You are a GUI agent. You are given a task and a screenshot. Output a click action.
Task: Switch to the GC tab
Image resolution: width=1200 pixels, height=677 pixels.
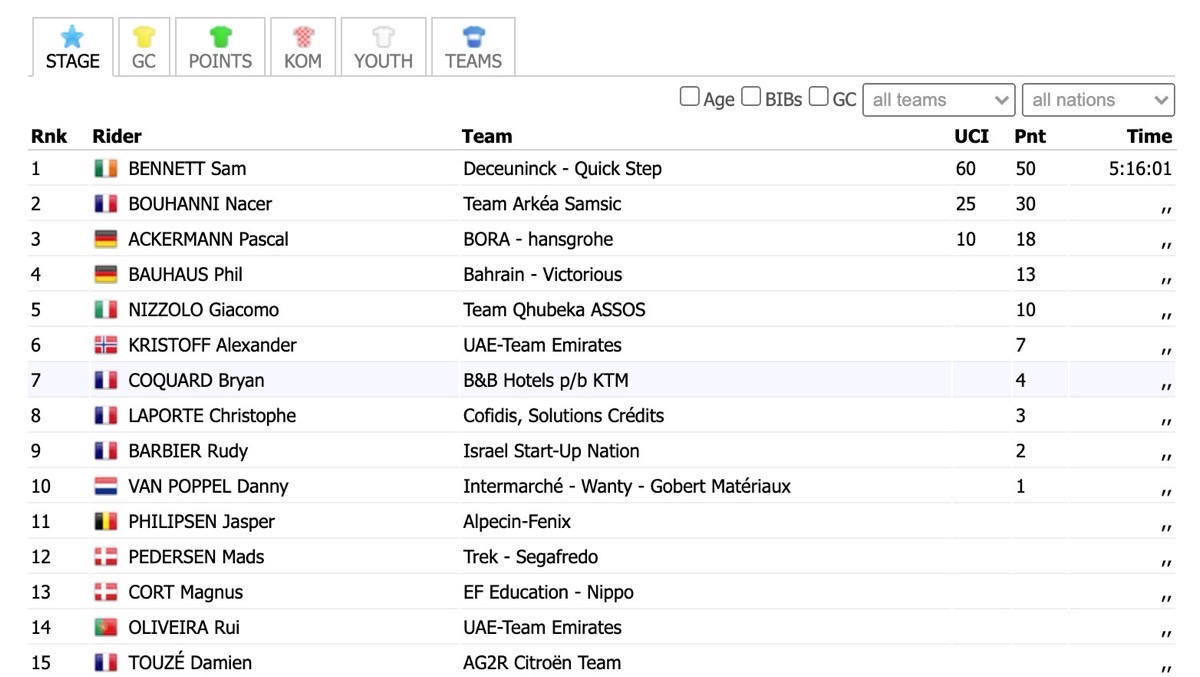coord(144,48)
